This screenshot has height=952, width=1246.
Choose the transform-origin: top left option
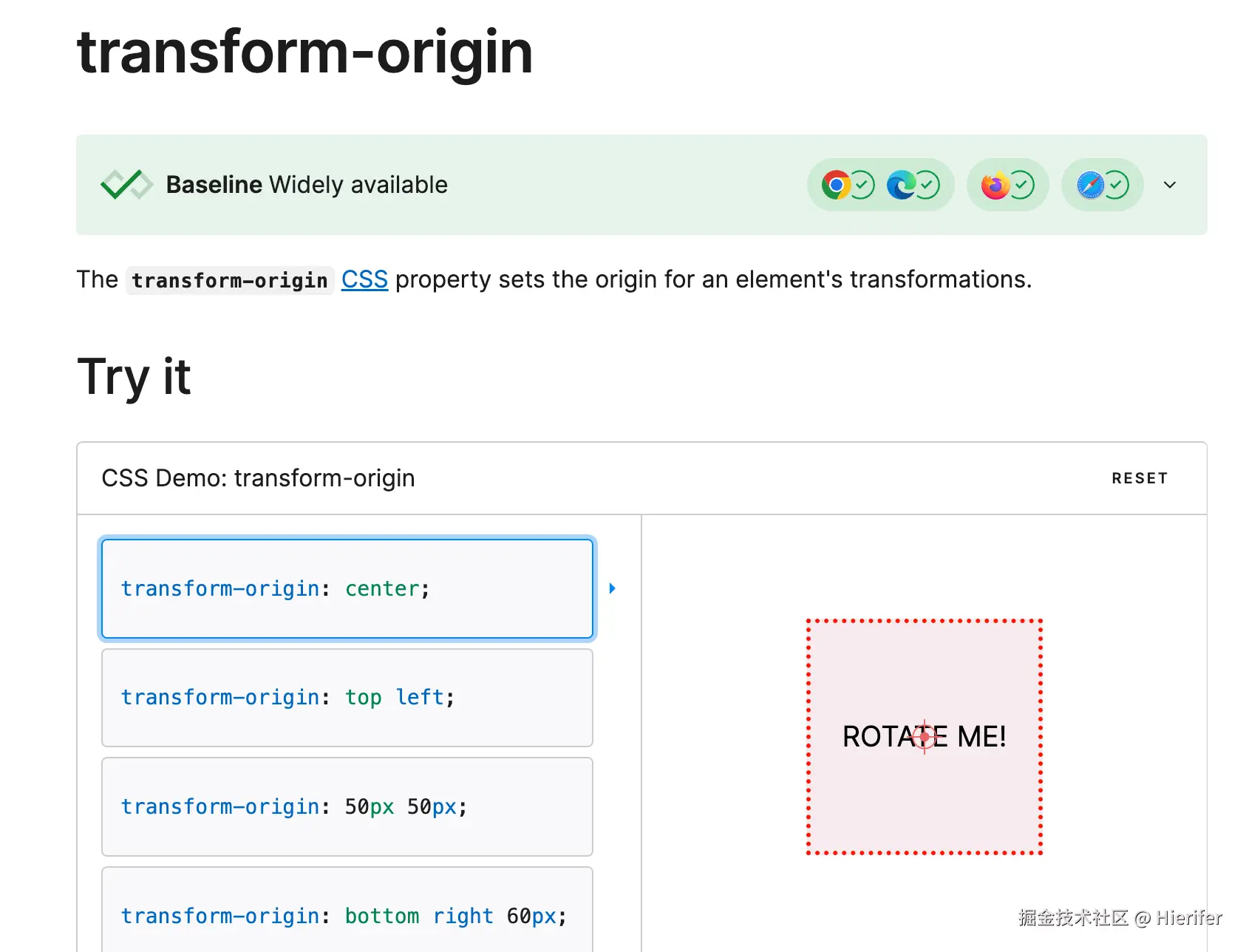pyautogui.click(x=347, y=698)
